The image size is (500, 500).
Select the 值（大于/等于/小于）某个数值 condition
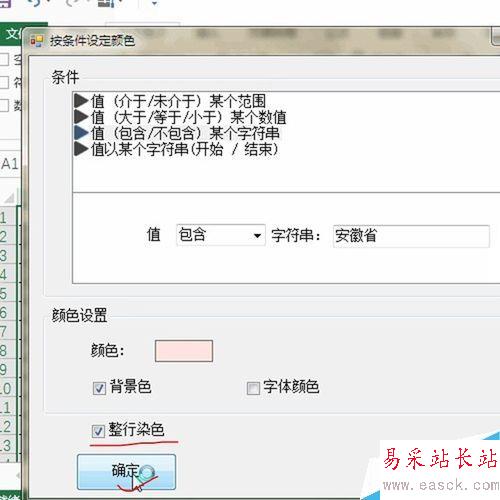180,117
